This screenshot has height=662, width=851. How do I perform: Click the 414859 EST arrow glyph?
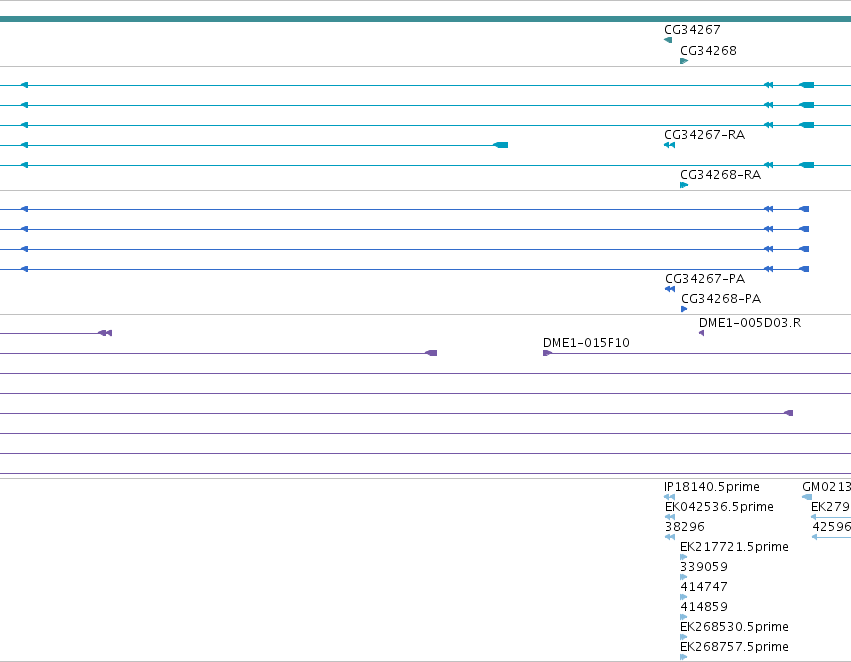[x=684, y=618]
